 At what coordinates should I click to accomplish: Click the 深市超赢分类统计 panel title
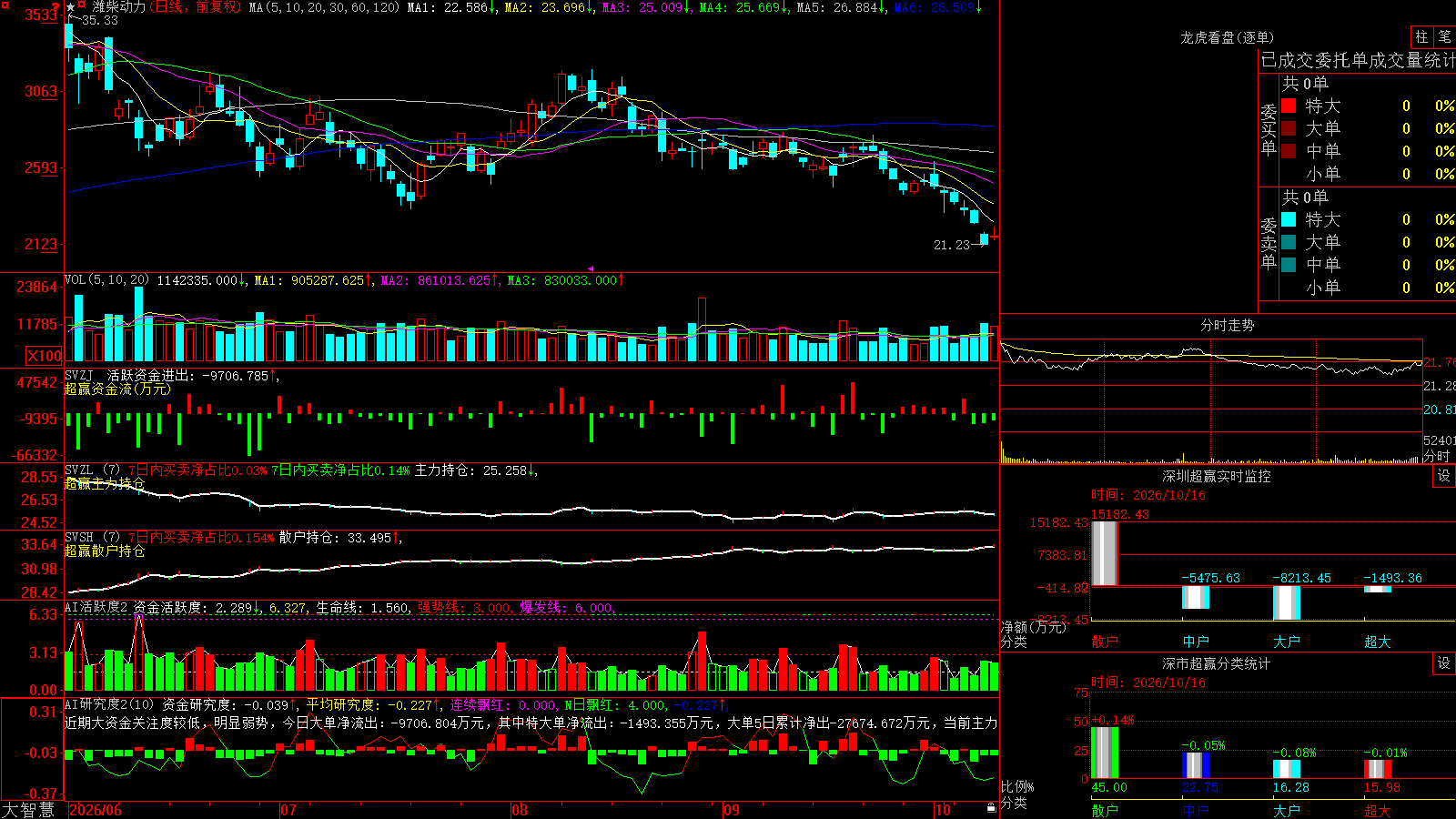(x=1216, y=663)
